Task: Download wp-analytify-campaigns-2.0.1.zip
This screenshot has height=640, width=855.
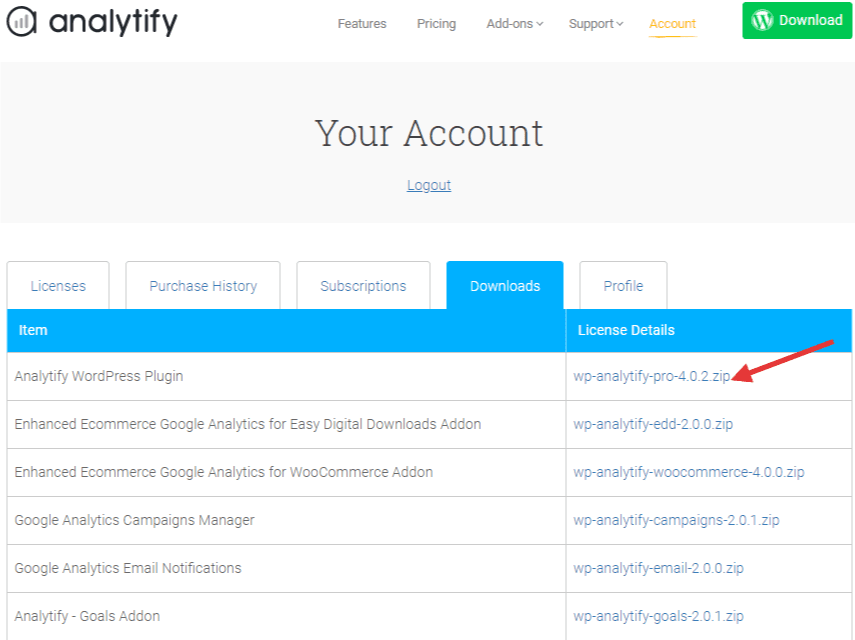Action: (676, 520)
